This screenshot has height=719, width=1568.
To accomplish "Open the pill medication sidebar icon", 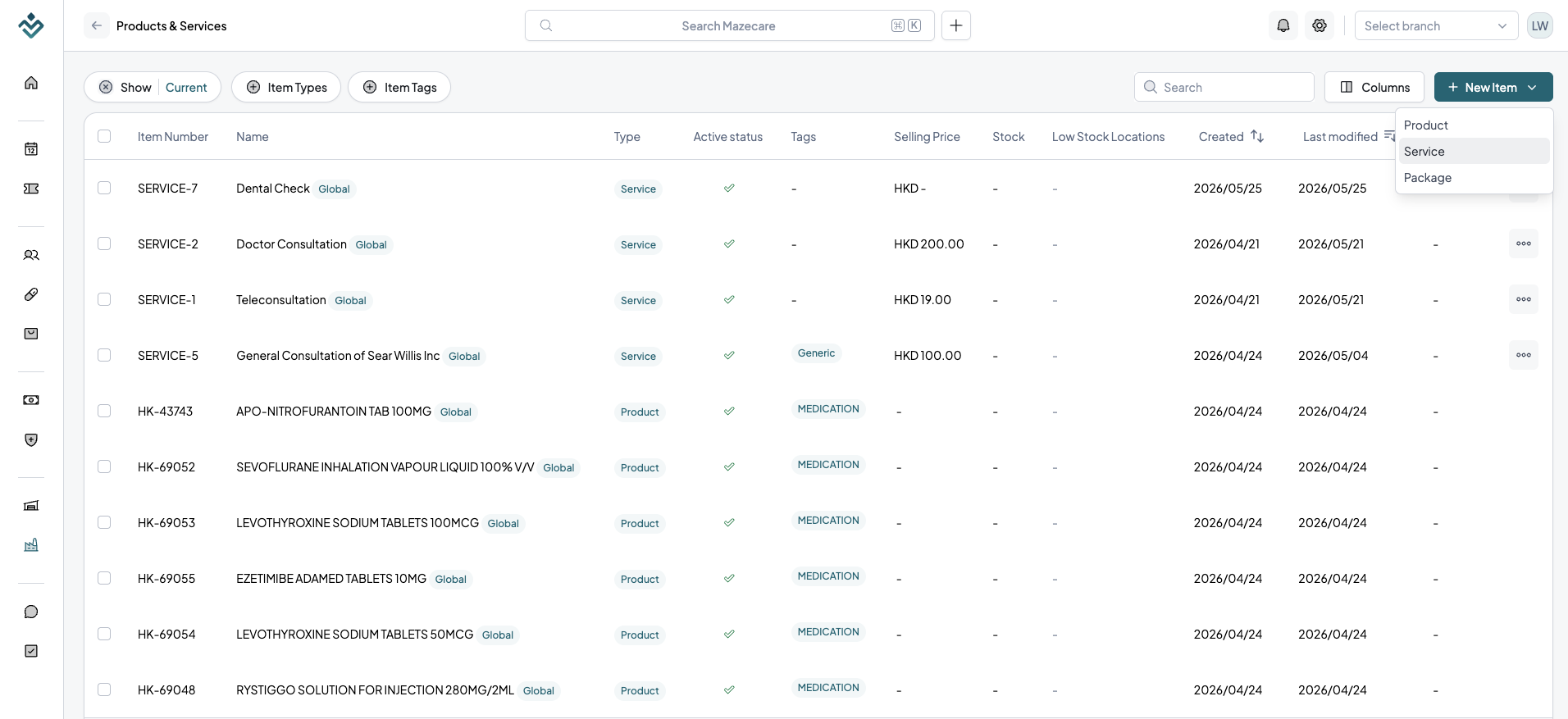I will pos(31,294).
